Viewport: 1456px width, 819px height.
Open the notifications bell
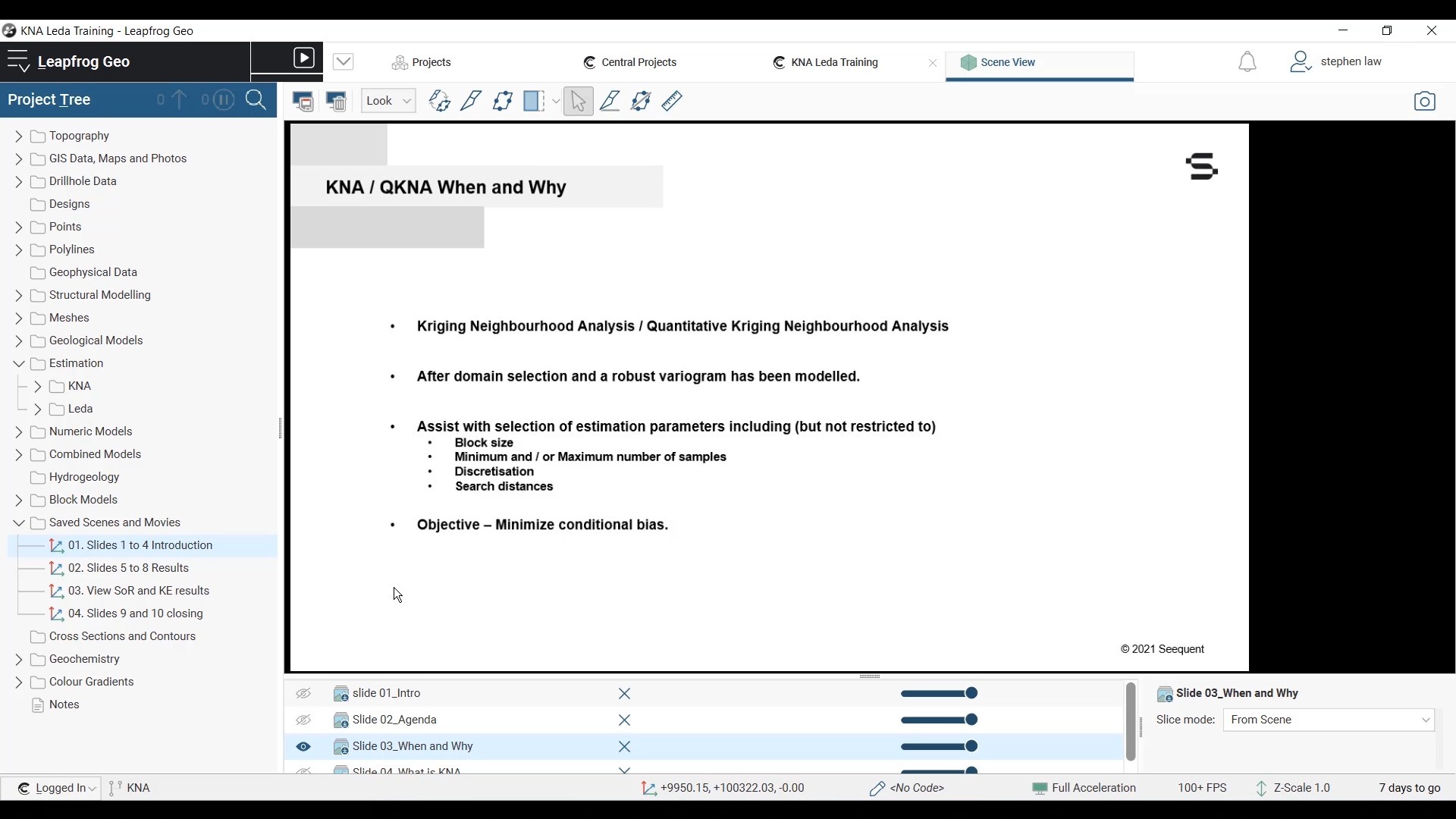(1247, 62)
